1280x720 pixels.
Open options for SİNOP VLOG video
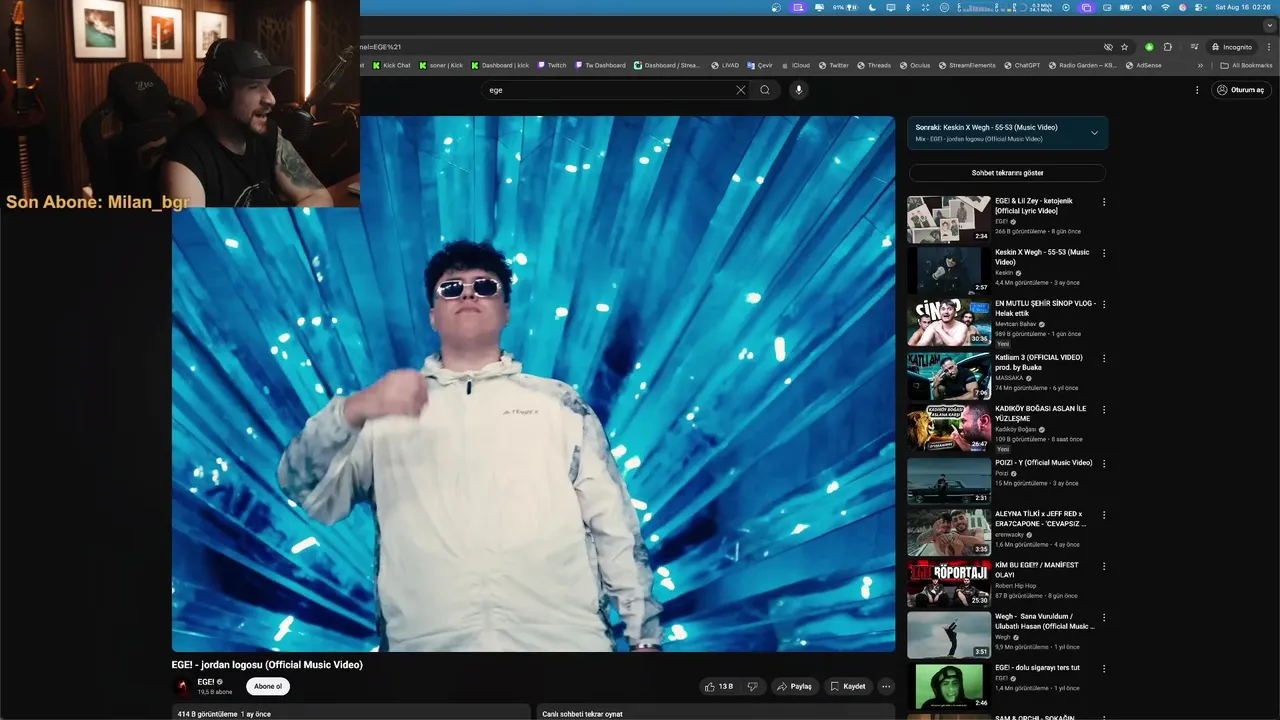coord(1104,304)
